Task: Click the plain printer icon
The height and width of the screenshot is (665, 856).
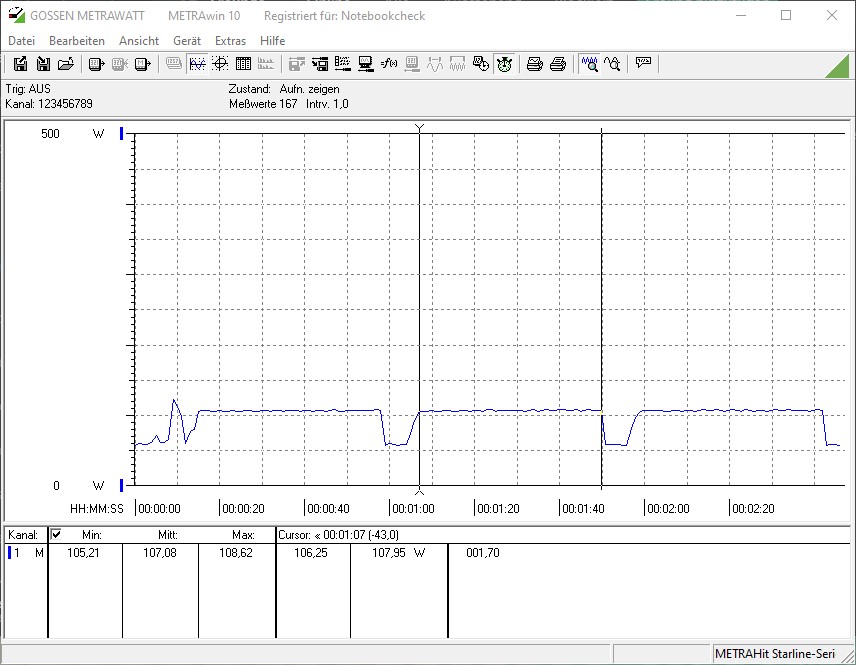Action: click(x=557, y=64)
